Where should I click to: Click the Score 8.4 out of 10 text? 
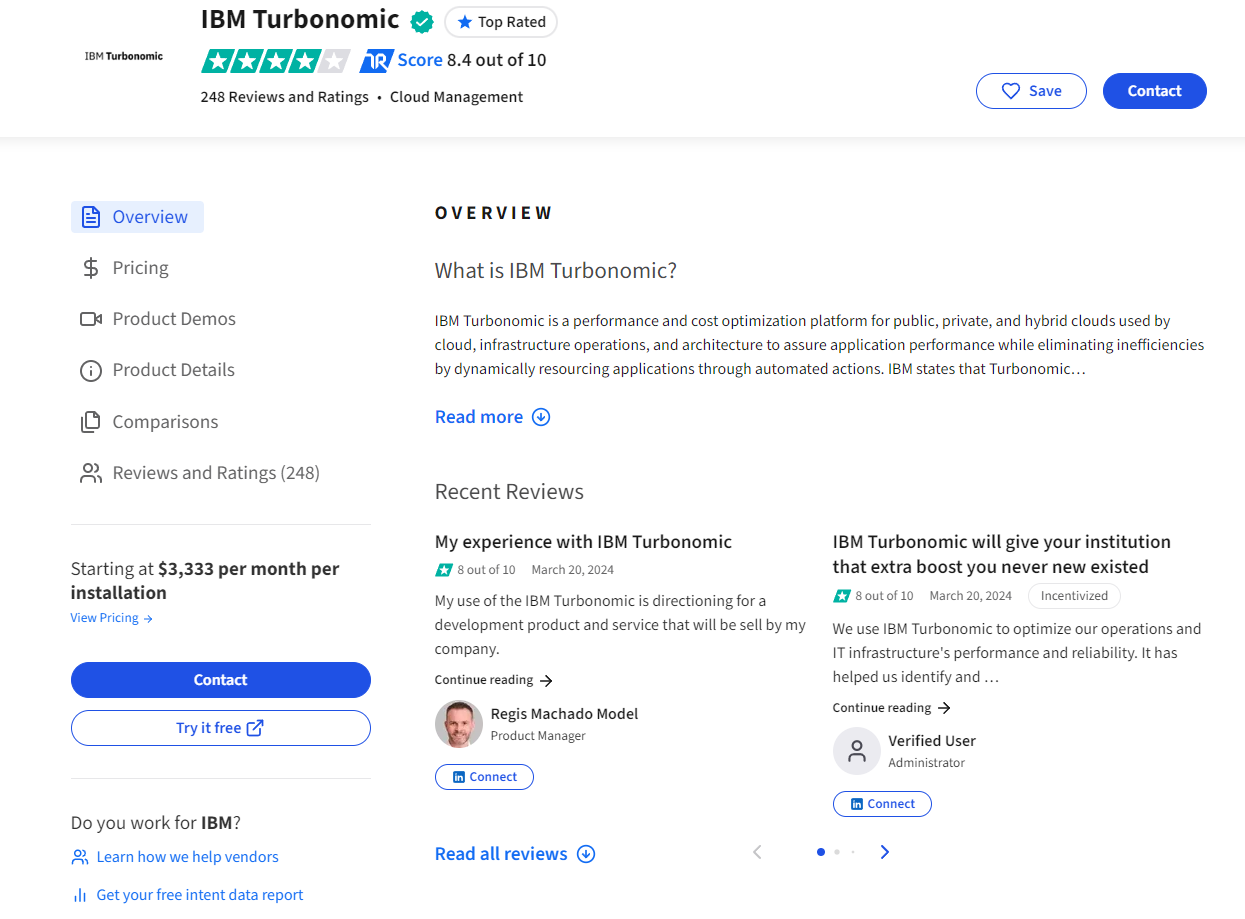pos(472,60)
